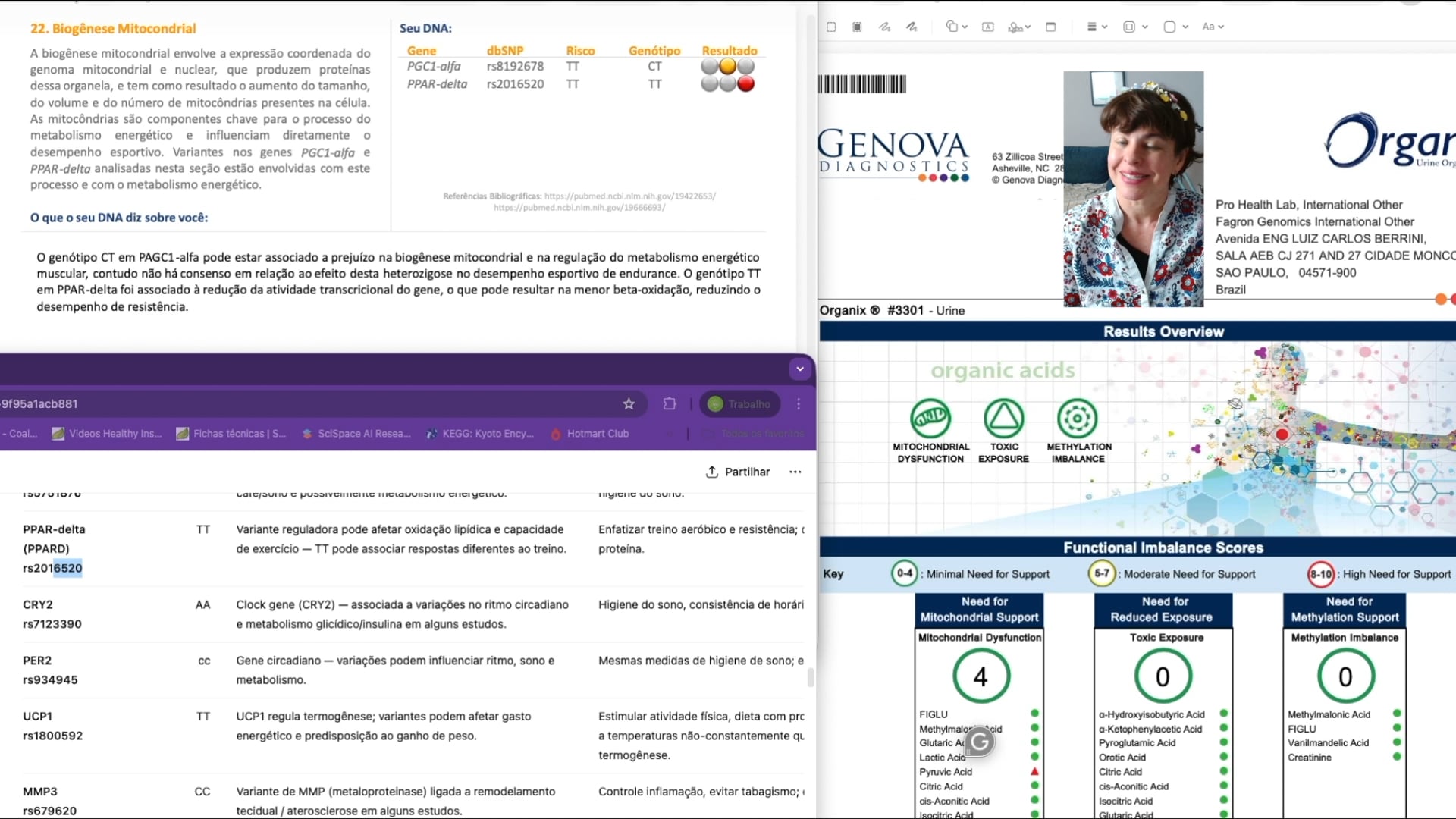Open the Sign signature dropdown
Image resolution: width=1456 pixels, height=819 pixels.
(1019, 27)
